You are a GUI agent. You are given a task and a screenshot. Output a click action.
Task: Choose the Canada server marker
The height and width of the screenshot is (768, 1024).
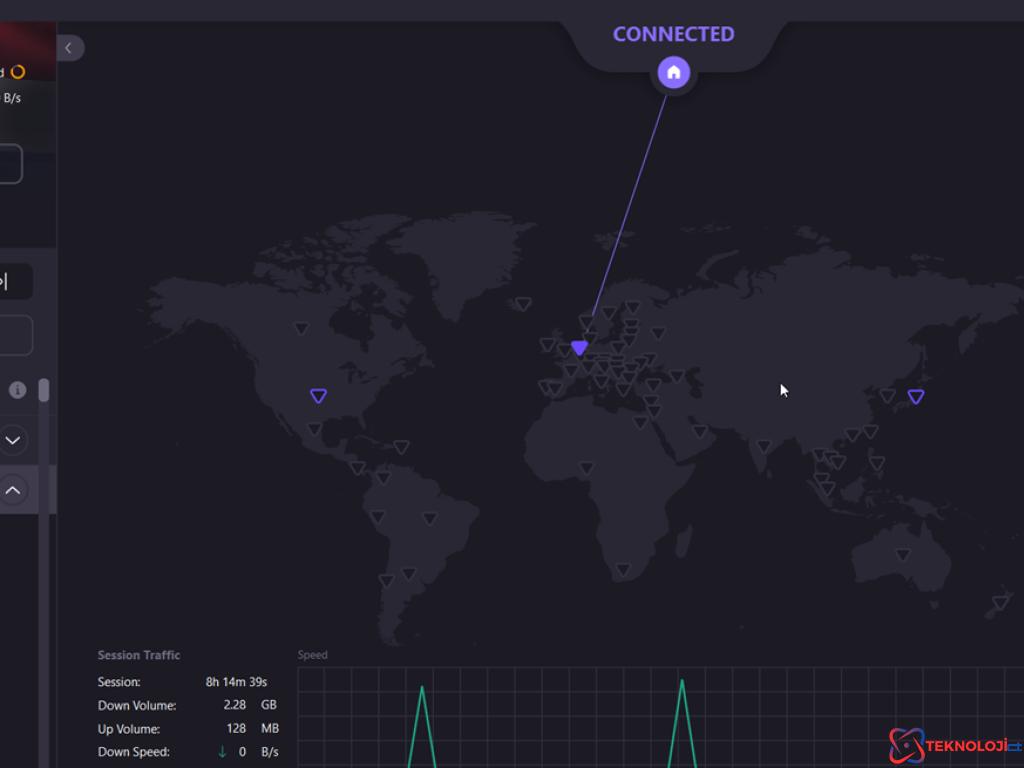coord(302,327)
